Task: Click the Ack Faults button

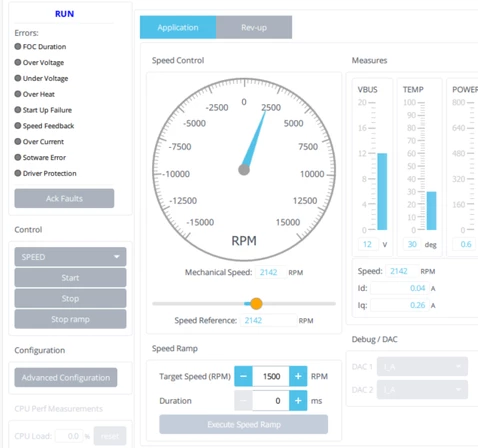Action: point(64,198)
